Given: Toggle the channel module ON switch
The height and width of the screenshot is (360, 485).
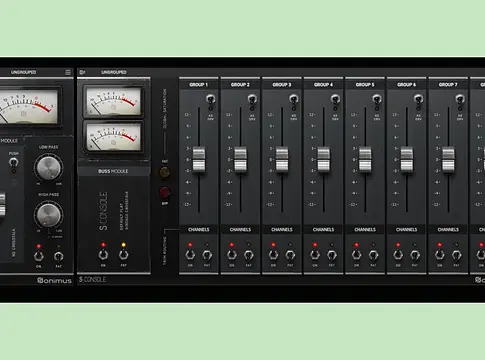Looking at the screenshot, I should click(39, 256).
